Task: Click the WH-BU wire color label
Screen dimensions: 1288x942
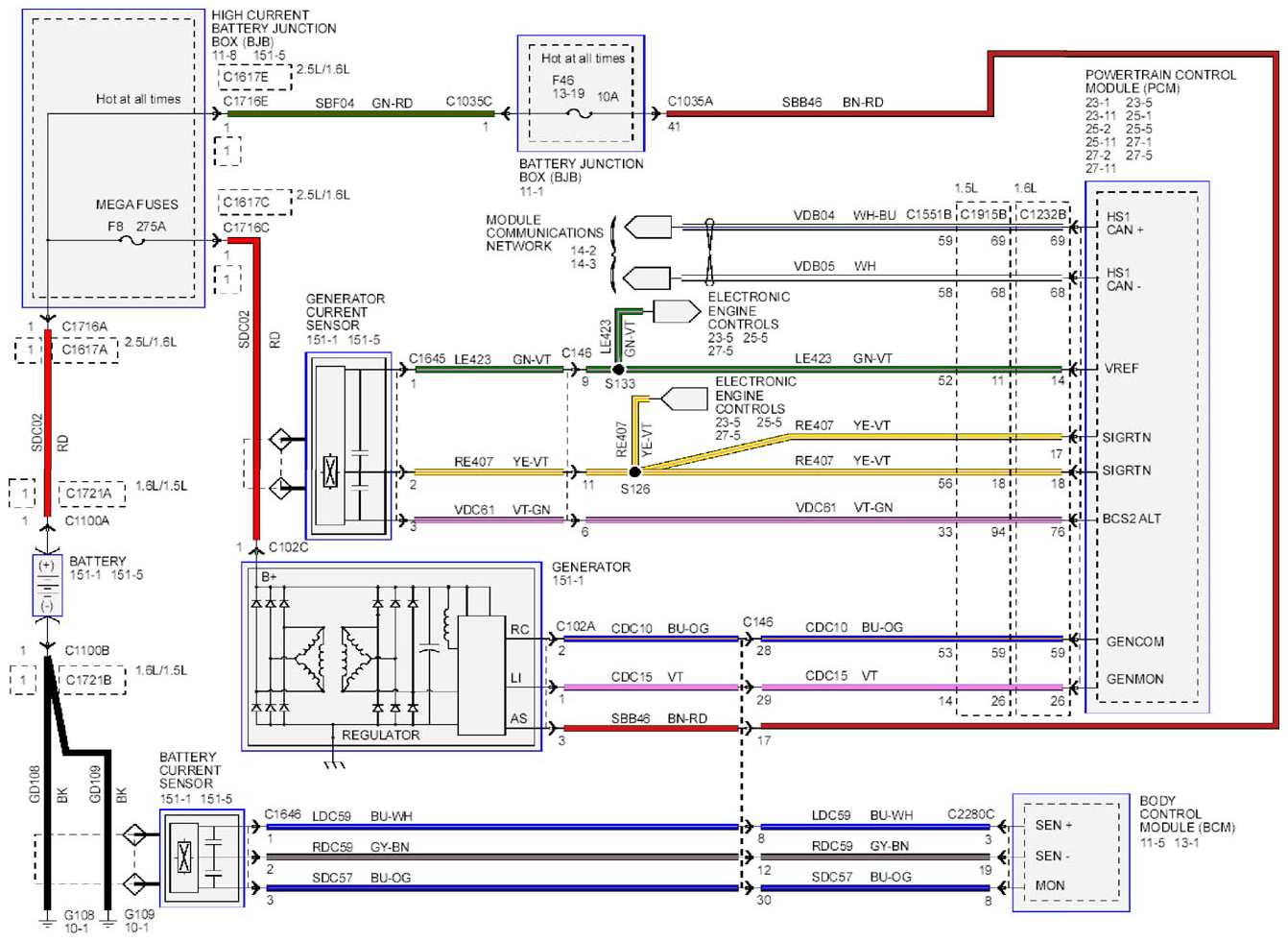Action: click(874, 216)
